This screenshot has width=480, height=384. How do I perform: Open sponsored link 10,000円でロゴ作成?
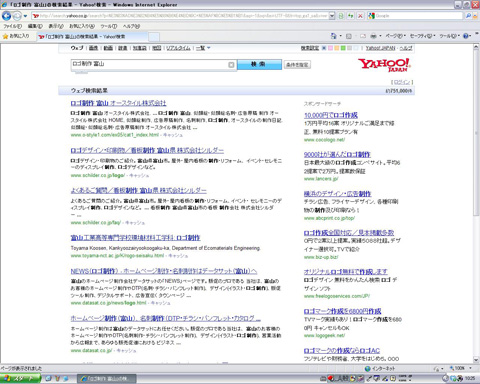point(331,115)
